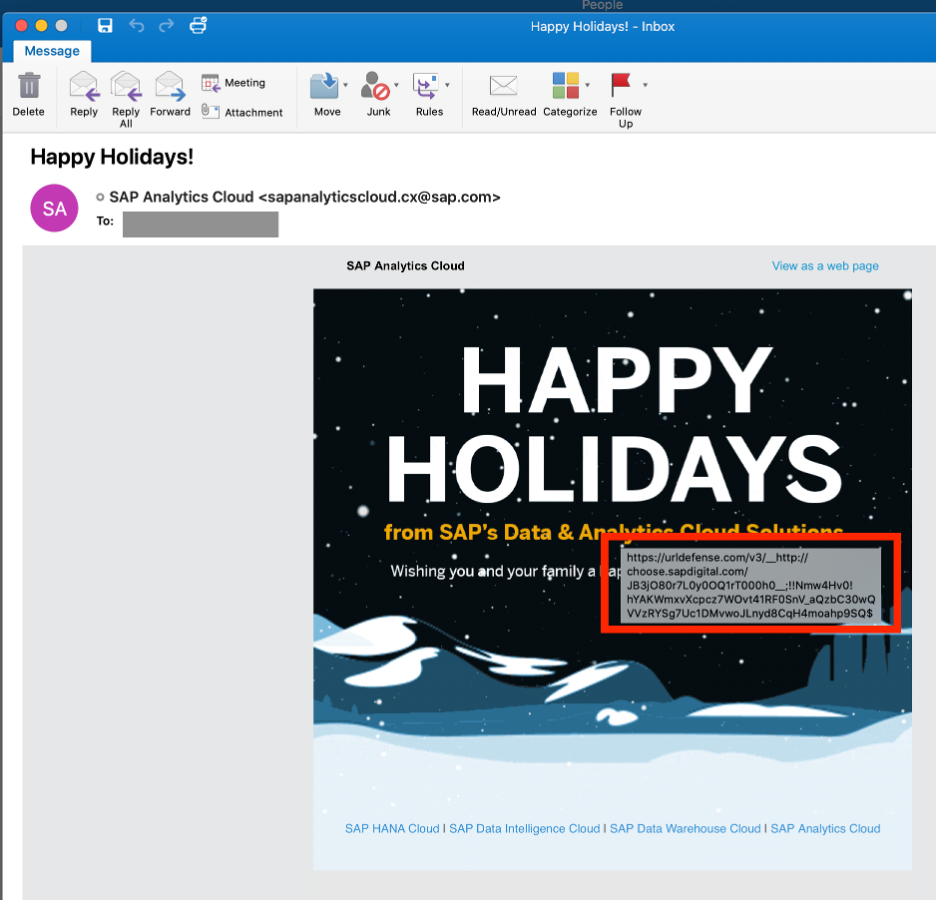The image size is (936, 900).
Task: Reply to this email
Action: (x=83, y=87)
